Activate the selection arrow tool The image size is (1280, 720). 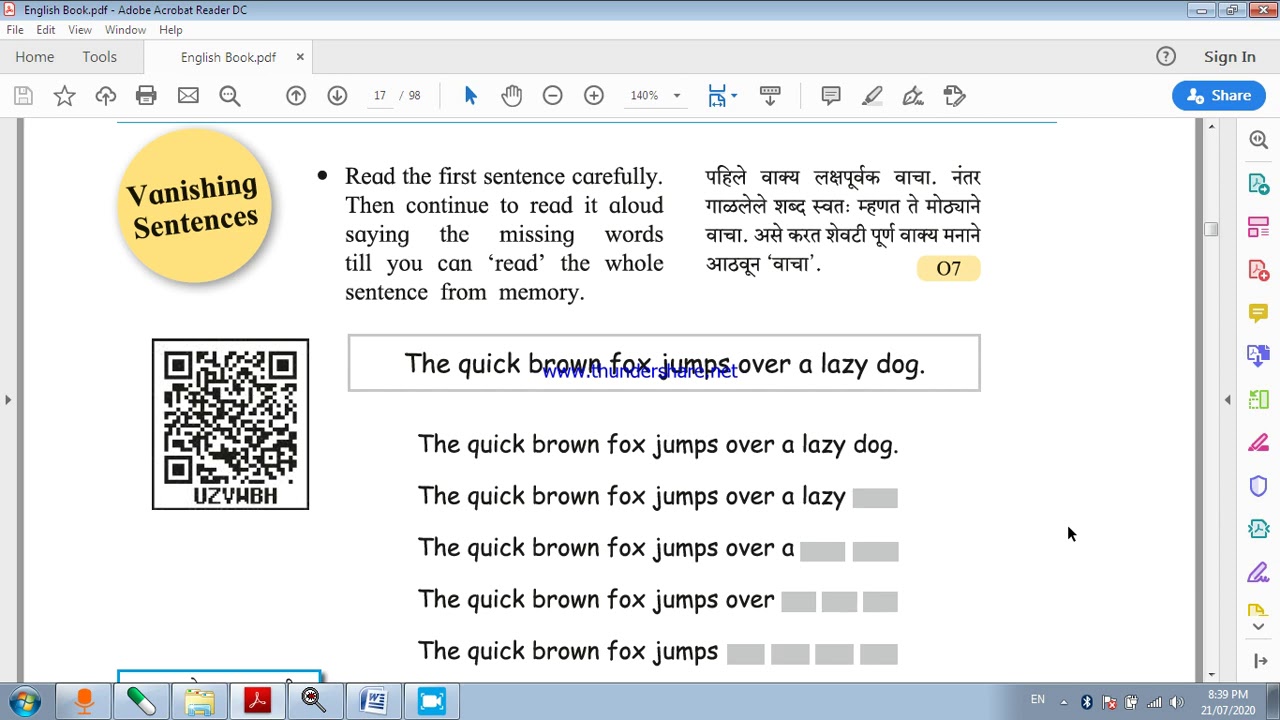(471, 96)
